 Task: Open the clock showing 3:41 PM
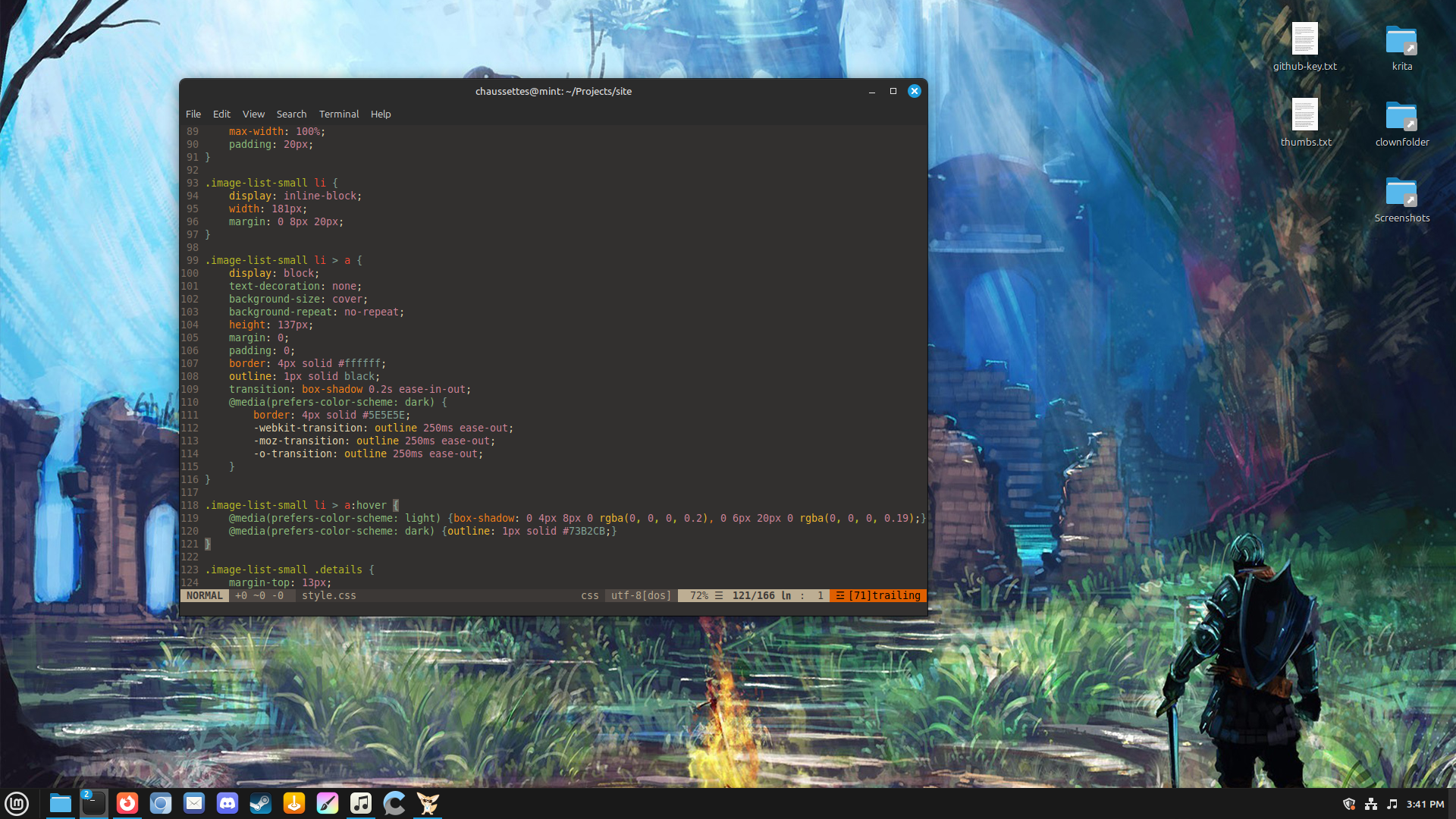tap(1425, 804)
